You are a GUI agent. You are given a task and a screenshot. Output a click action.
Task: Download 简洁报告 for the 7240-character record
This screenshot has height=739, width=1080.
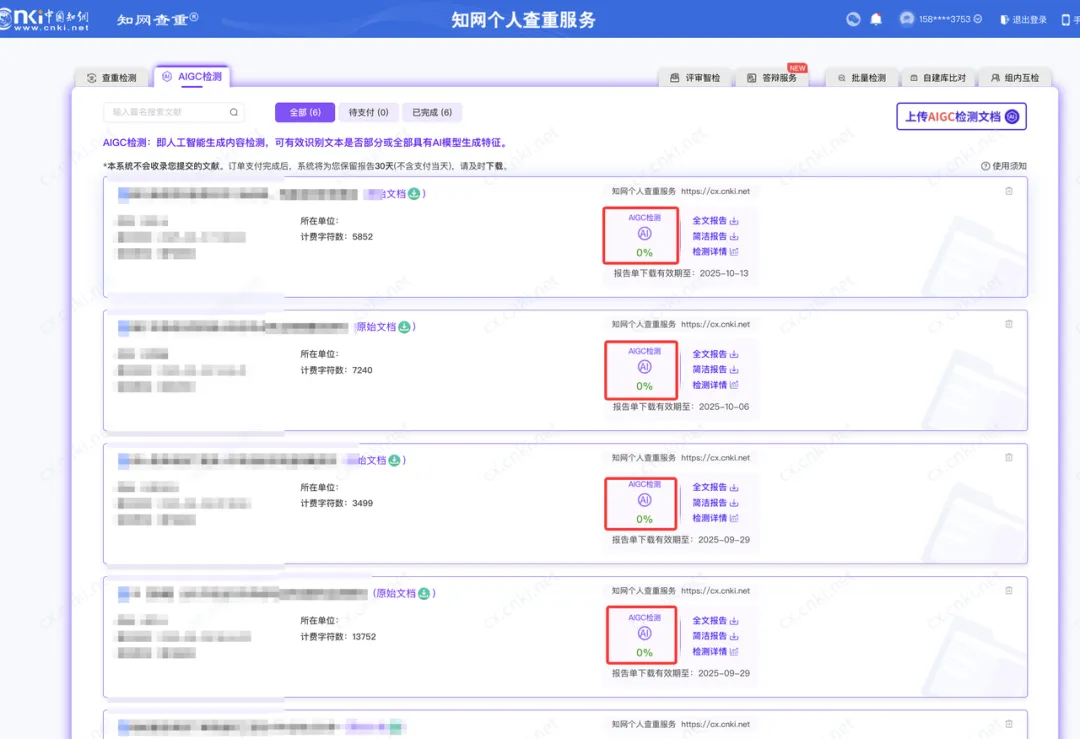(x=716, y=369)
